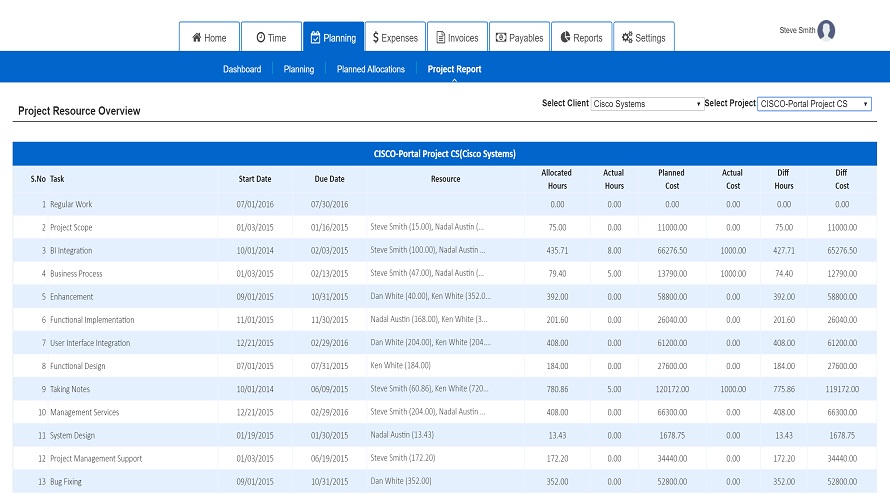
Task: Click the Settings gears icon
Action: 627,38
